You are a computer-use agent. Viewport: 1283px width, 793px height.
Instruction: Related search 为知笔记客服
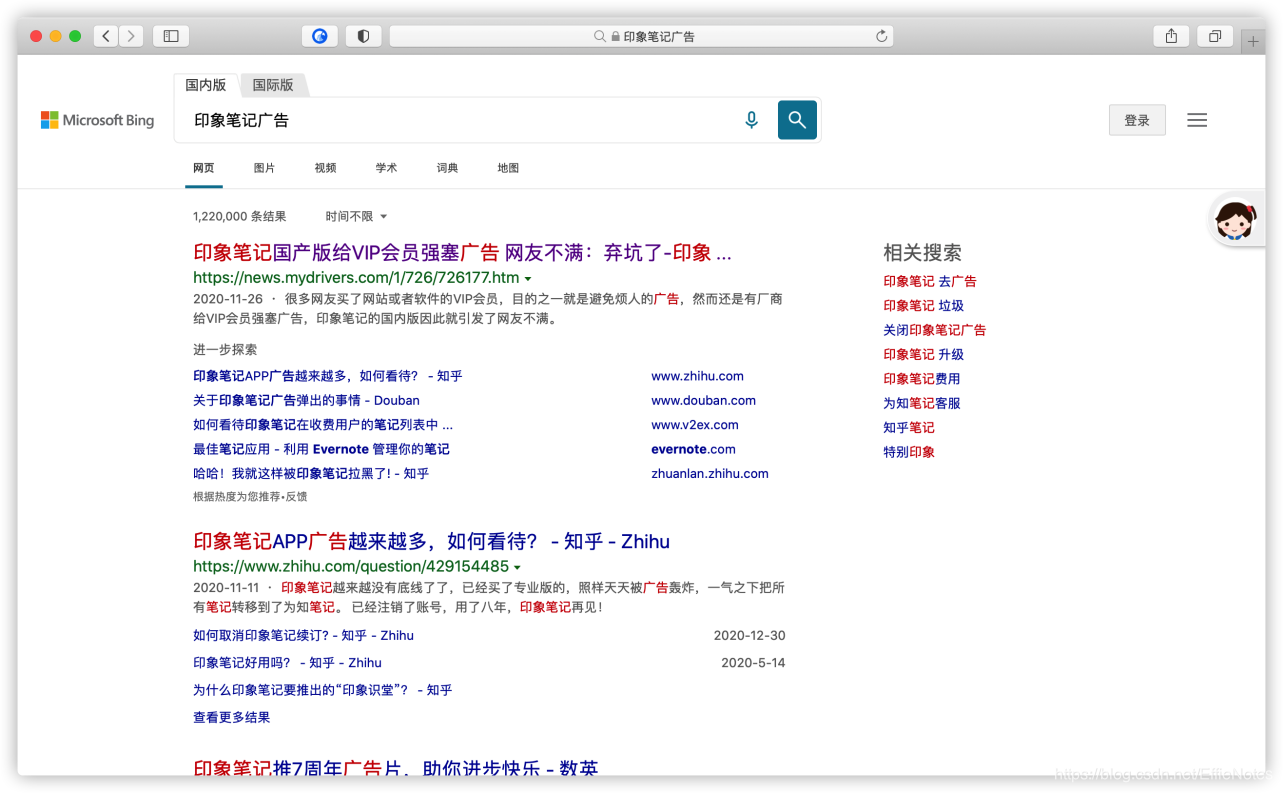pyautogui.click(x=922, y=403)
